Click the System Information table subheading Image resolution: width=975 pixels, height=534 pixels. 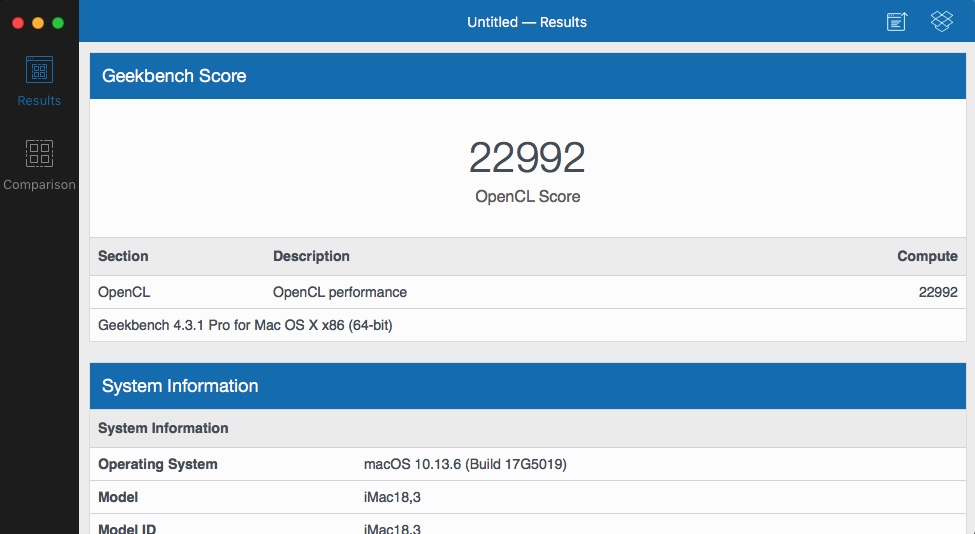(x=163, y=428)
